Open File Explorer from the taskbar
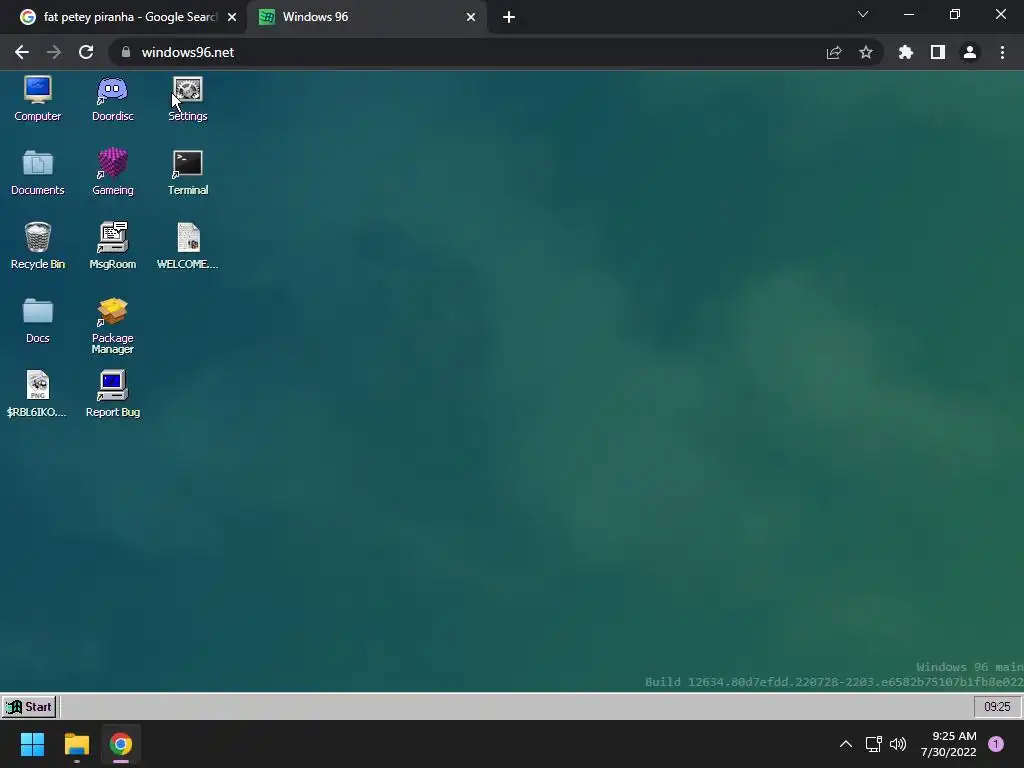This screenshot has height=768, width=1024. tap(76, 744)
